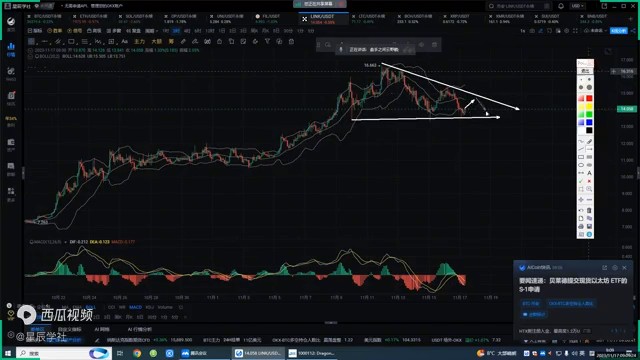Switch to the XRP/USDT tab
The image size is (640, 360).
[x=460, y=18]
